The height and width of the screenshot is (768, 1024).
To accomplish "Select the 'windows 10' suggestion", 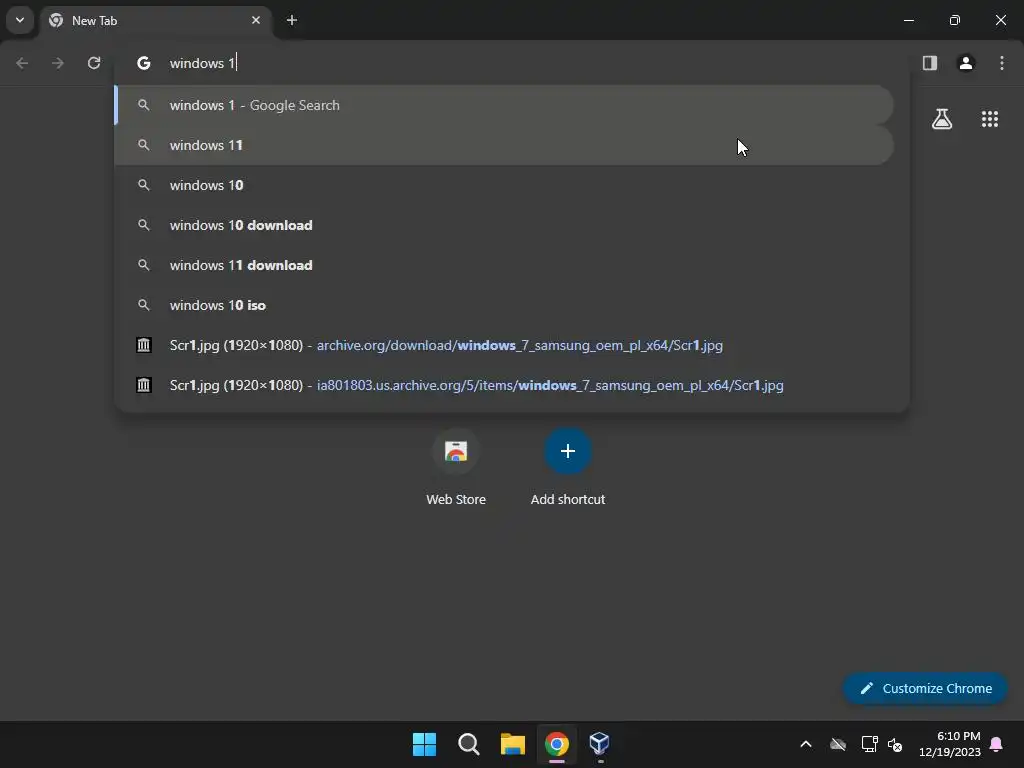I will click(x=504, y=185).
